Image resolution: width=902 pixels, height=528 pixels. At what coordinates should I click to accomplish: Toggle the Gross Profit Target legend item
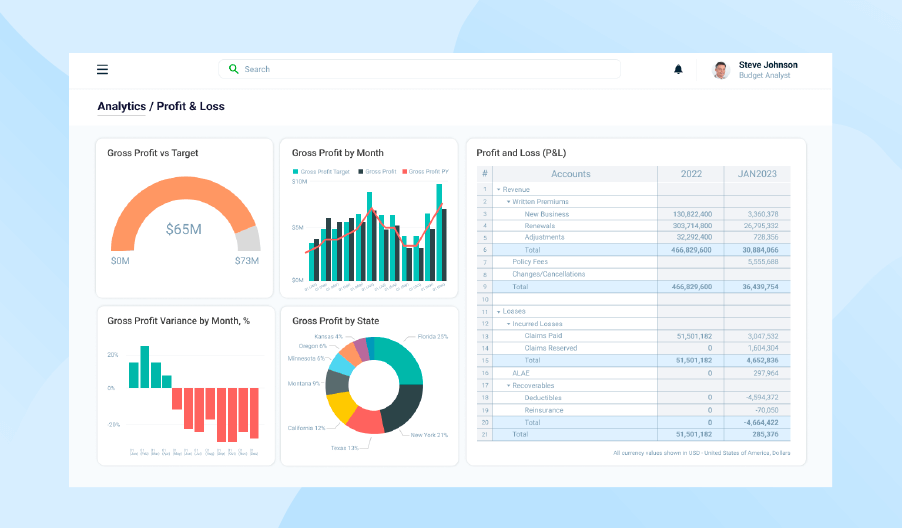pyautogui.click(x=322, y=172)
